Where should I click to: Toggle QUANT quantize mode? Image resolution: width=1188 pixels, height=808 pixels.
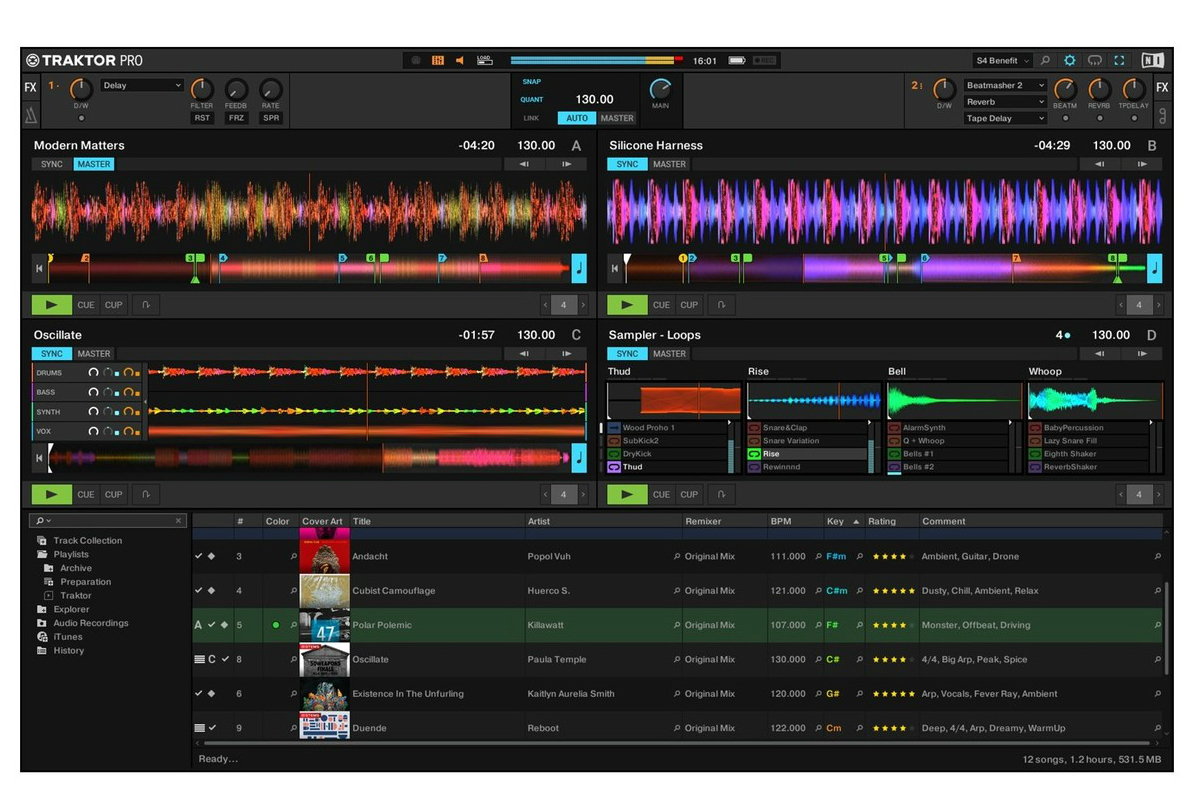coord(532,99)
